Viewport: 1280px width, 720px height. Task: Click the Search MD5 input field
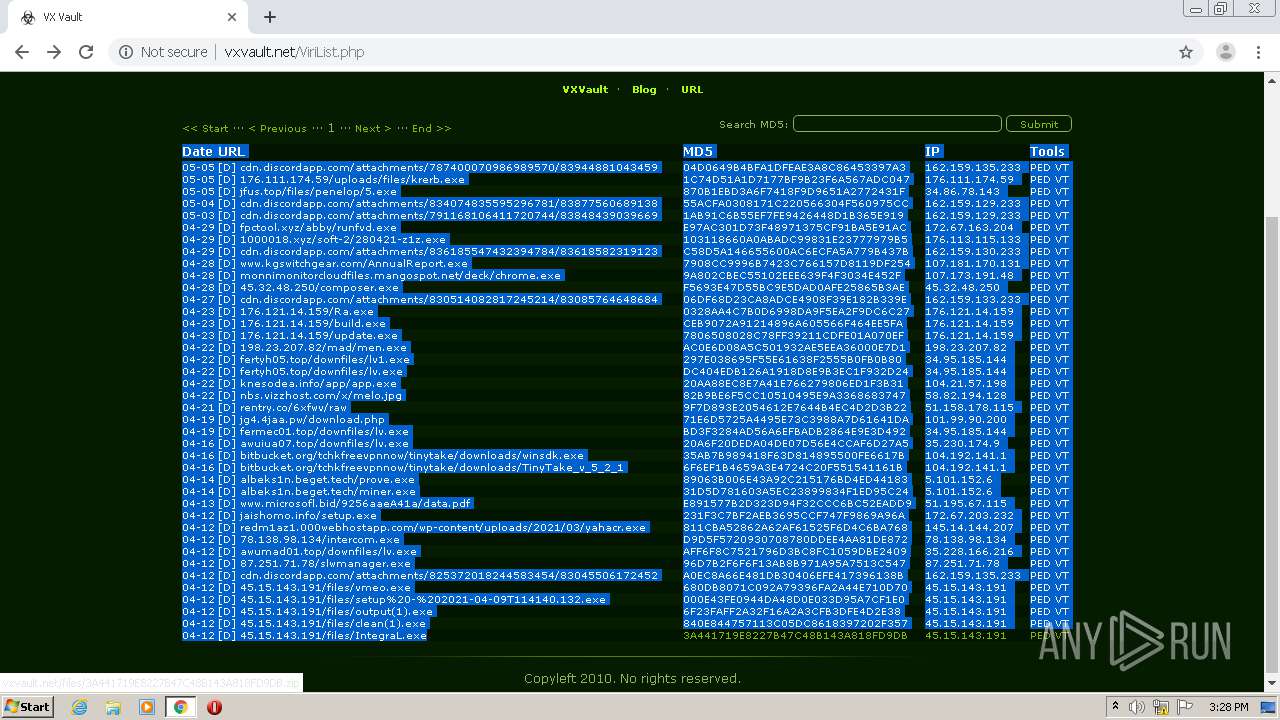point(897,124)
